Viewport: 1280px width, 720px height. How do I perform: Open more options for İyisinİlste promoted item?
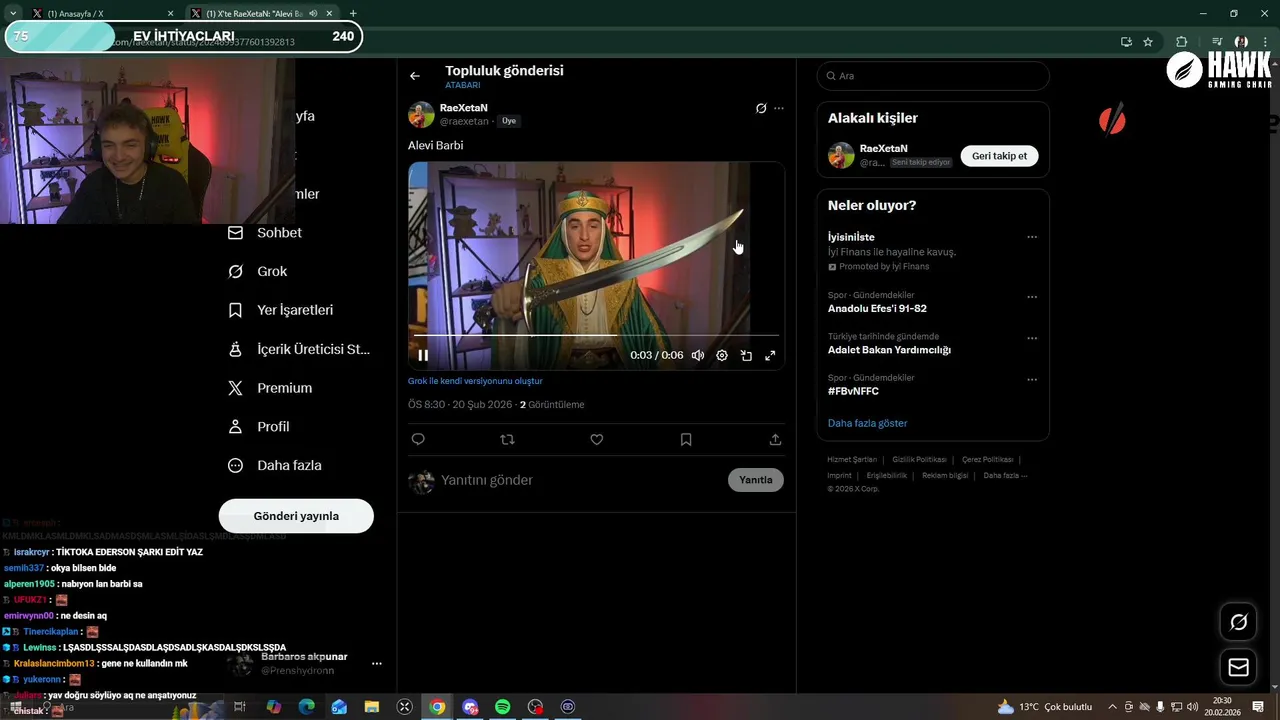click(x=1032, y=238)
